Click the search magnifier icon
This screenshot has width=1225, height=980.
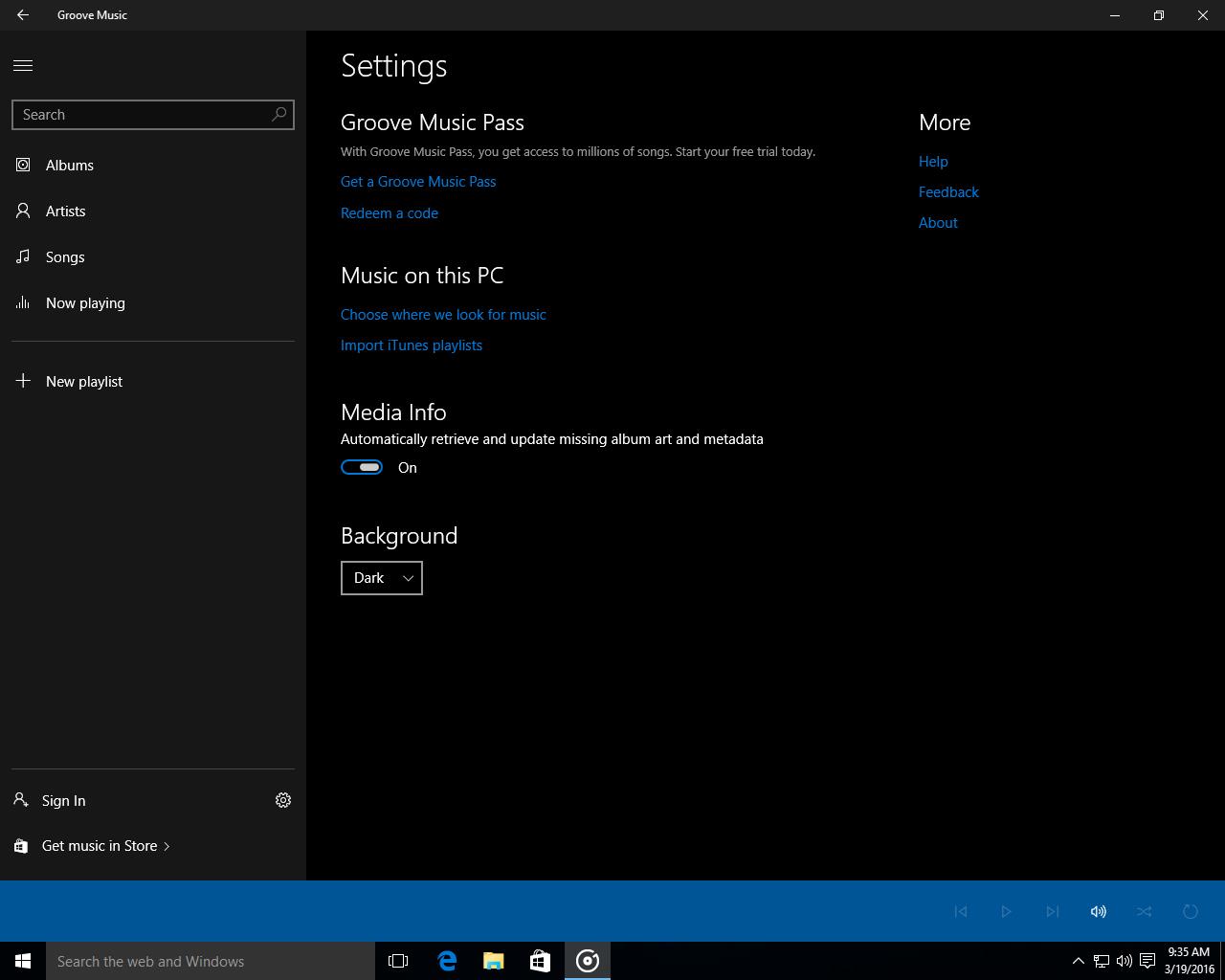tap(279, 114)
